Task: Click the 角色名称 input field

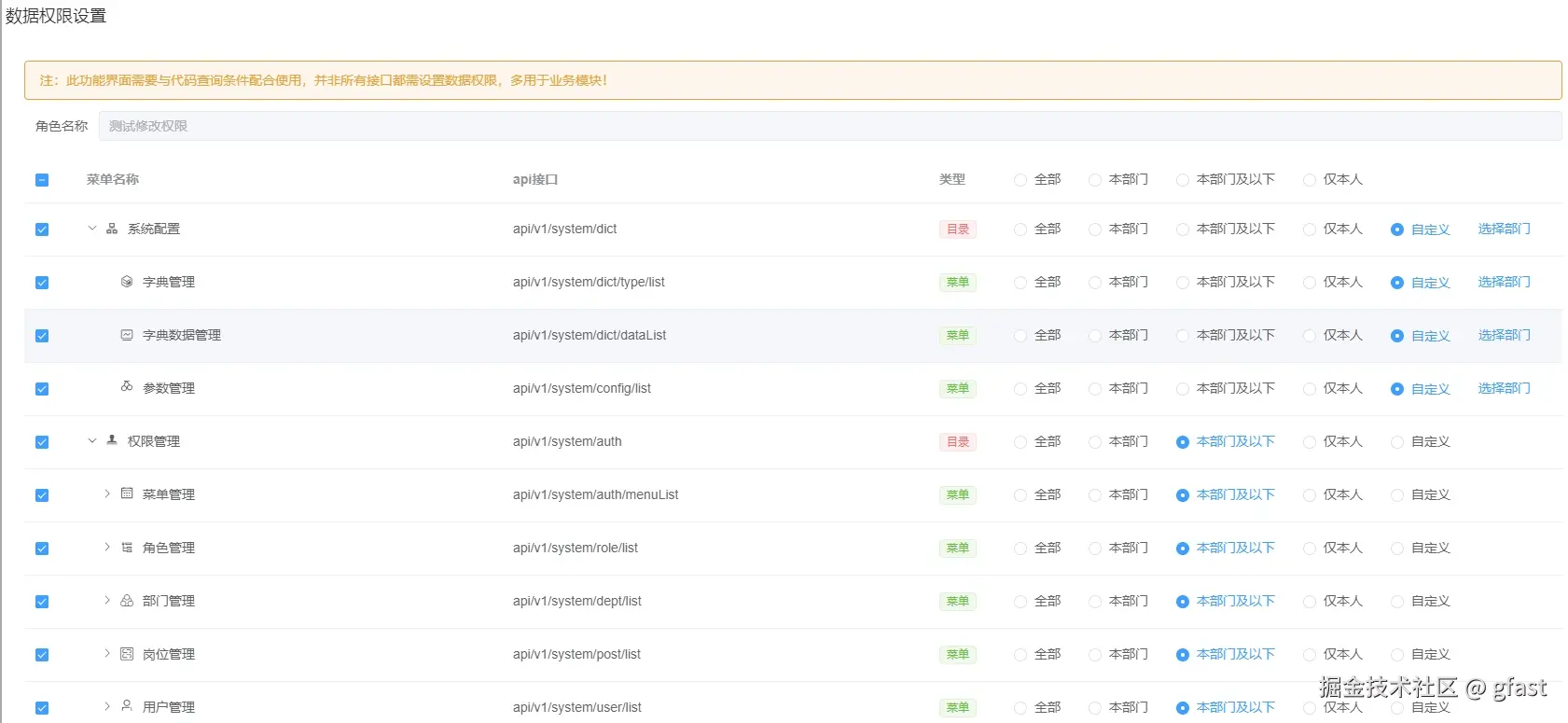Action: pyautogui.click(x=830, y=126)
